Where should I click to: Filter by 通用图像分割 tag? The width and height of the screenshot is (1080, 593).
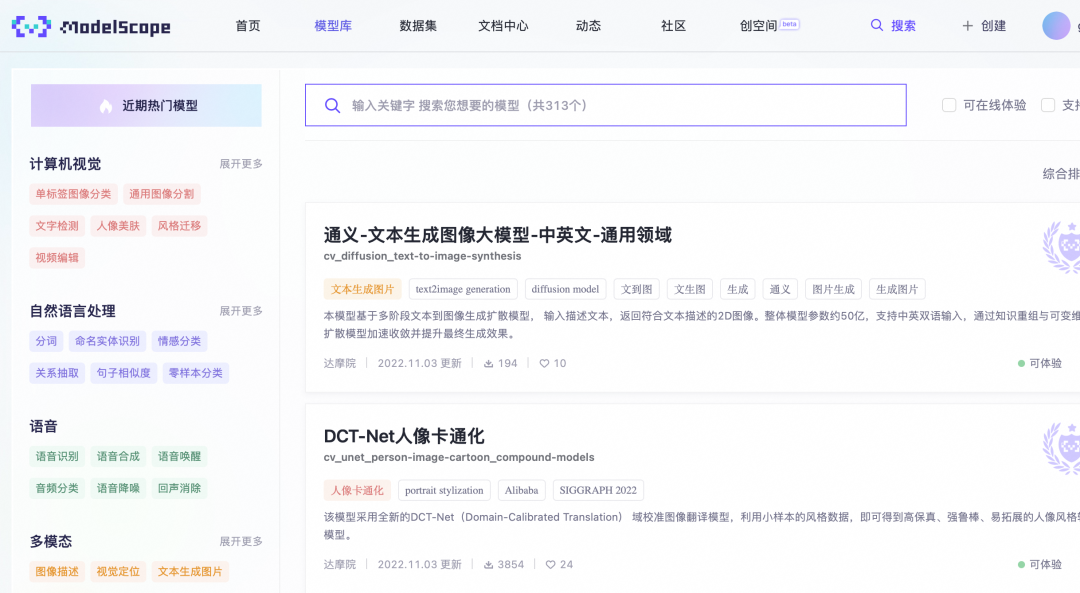tap(161, 194)
